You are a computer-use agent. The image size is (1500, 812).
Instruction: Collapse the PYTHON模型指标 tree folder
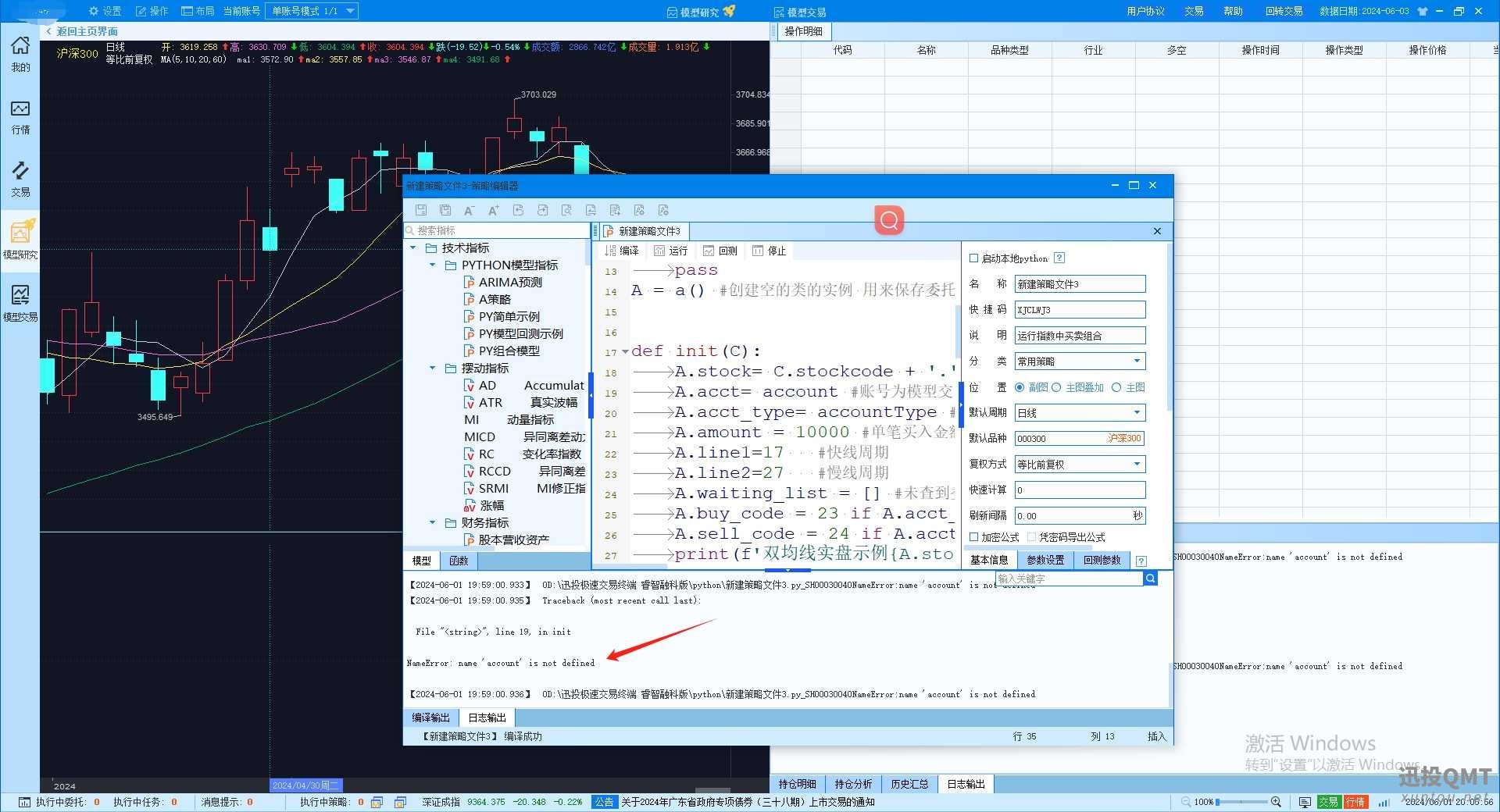click(x=433, y=265)
